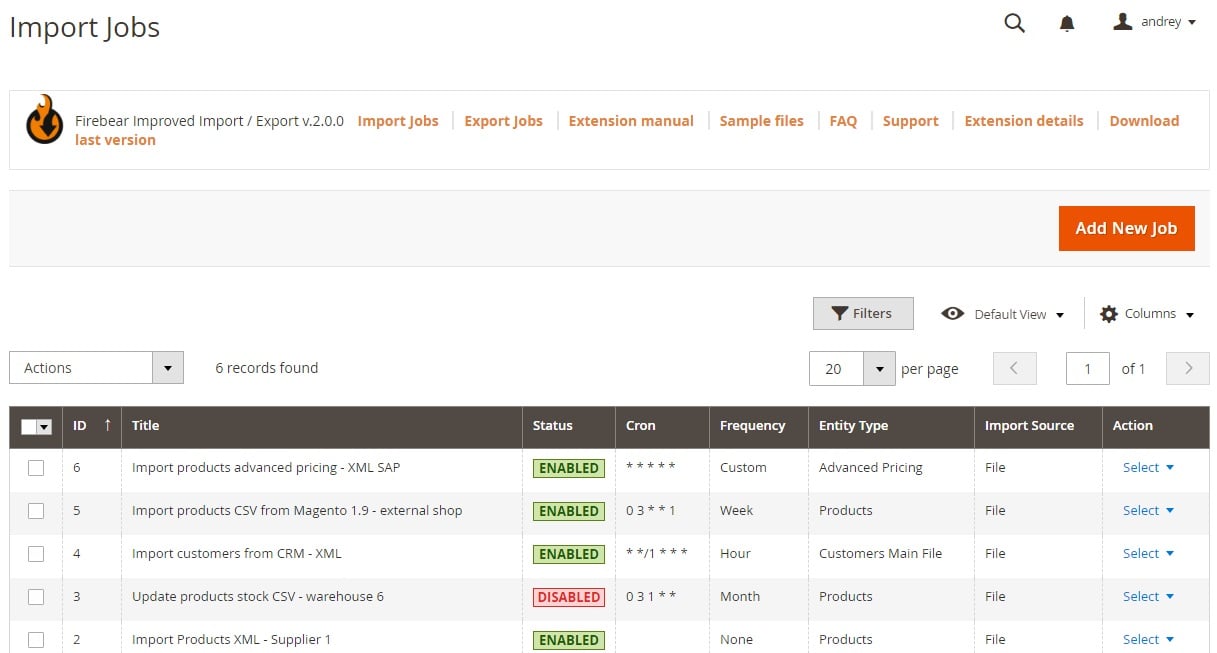Screen dimensions: 1217x653
Task: Click the eye icon next to Default View
Action: click(x=953, y=313)
